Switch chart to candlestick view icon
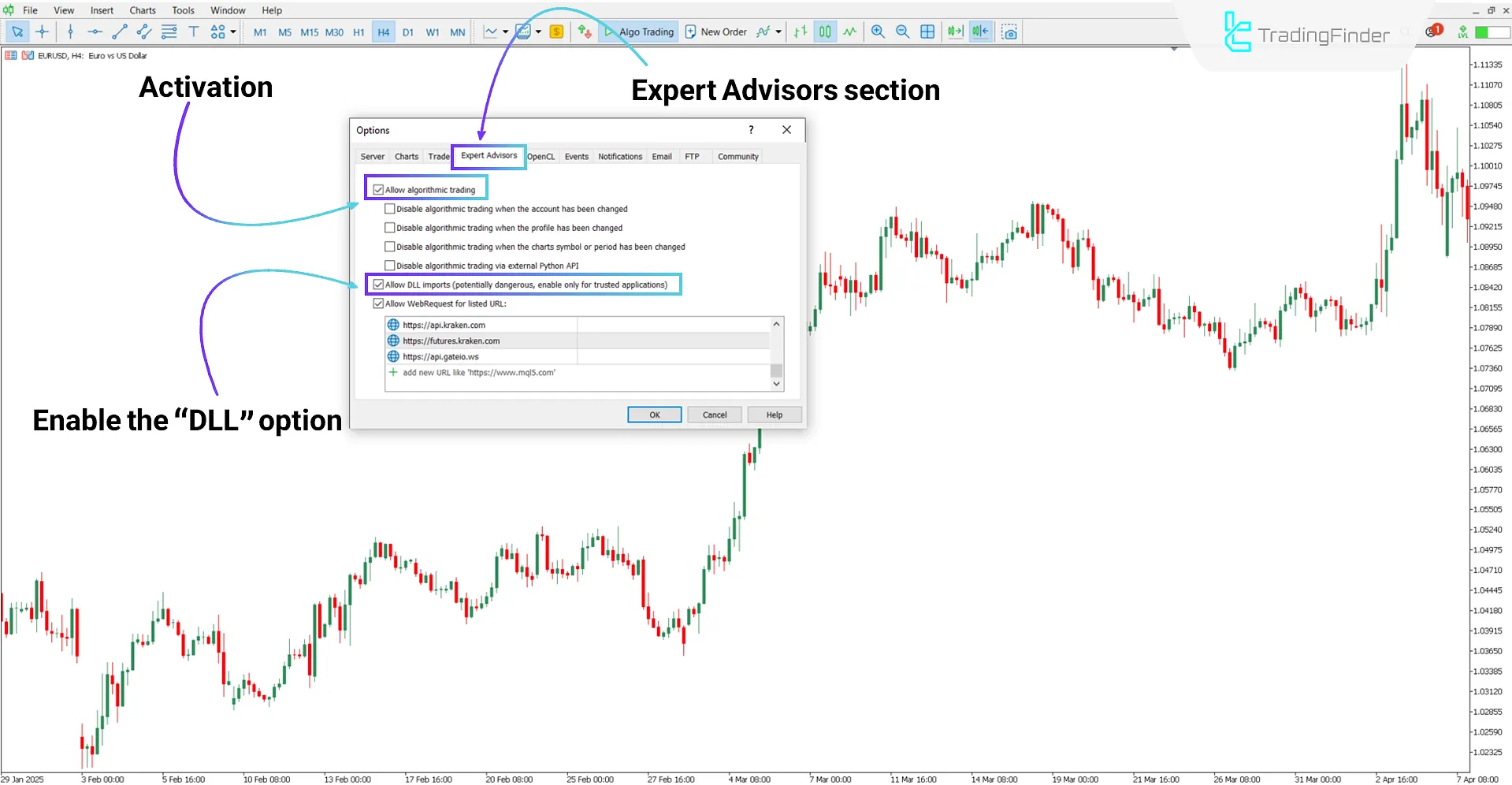This screenshot has width=1512, height=785. click(x=825, y=32)
